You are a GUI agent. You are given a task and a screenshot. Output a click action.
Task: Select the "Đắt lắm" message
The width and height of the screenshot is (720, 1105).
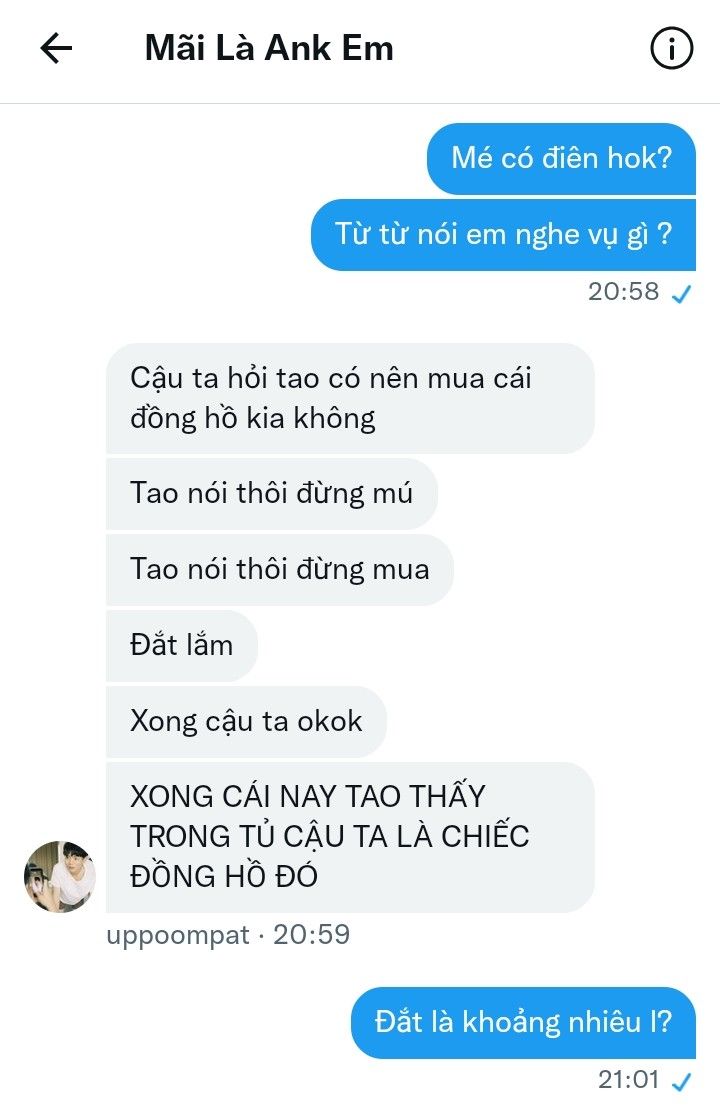182,646
